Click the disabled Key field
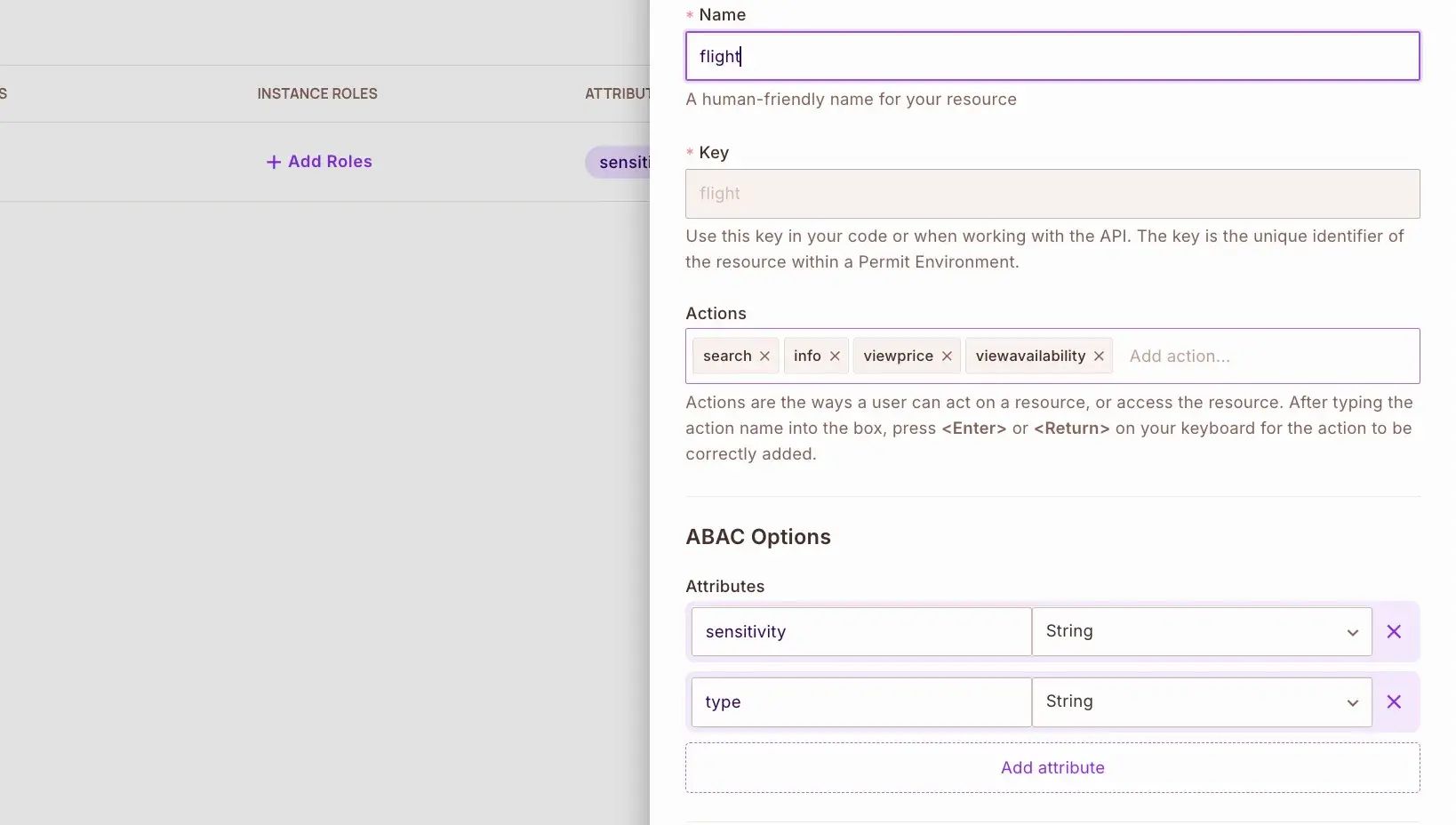 tap(1052, 194)
